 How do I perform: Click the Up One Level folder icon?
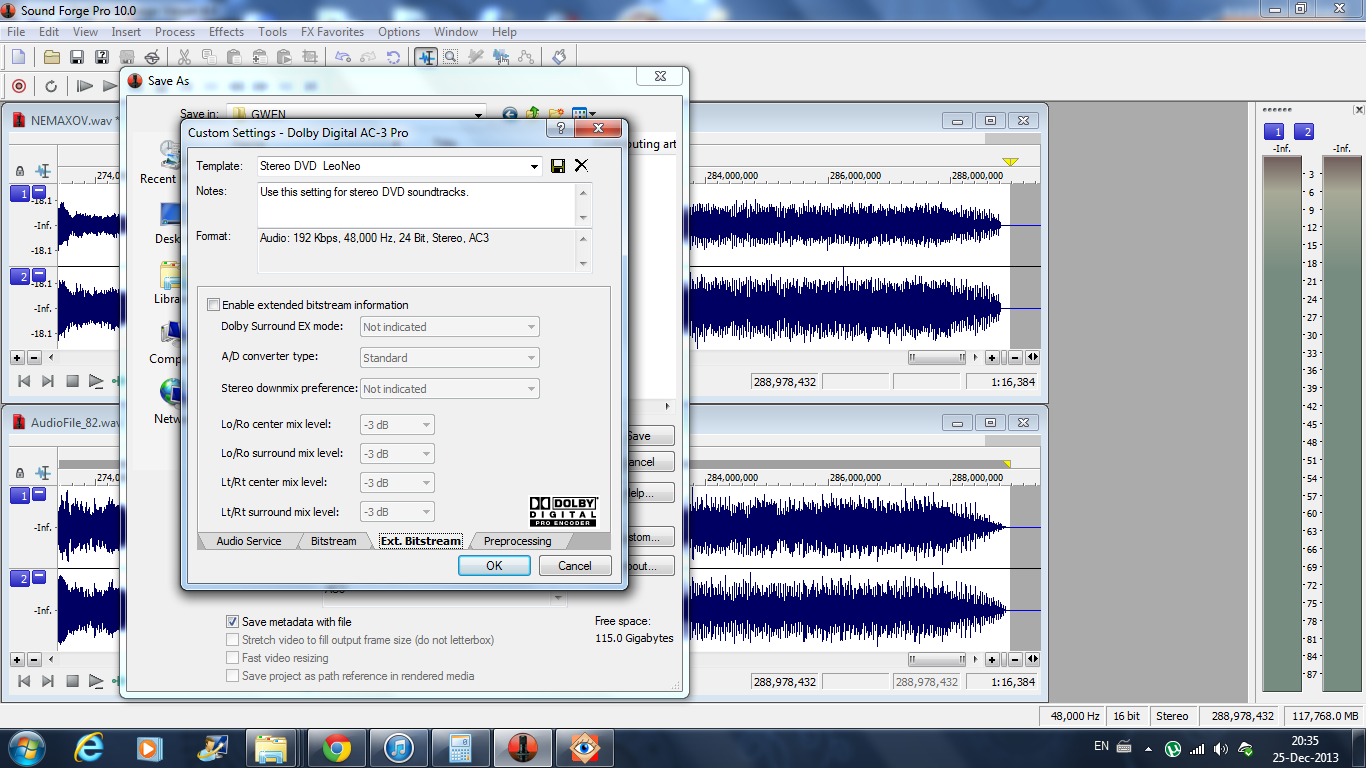click(x=533, y=114)
